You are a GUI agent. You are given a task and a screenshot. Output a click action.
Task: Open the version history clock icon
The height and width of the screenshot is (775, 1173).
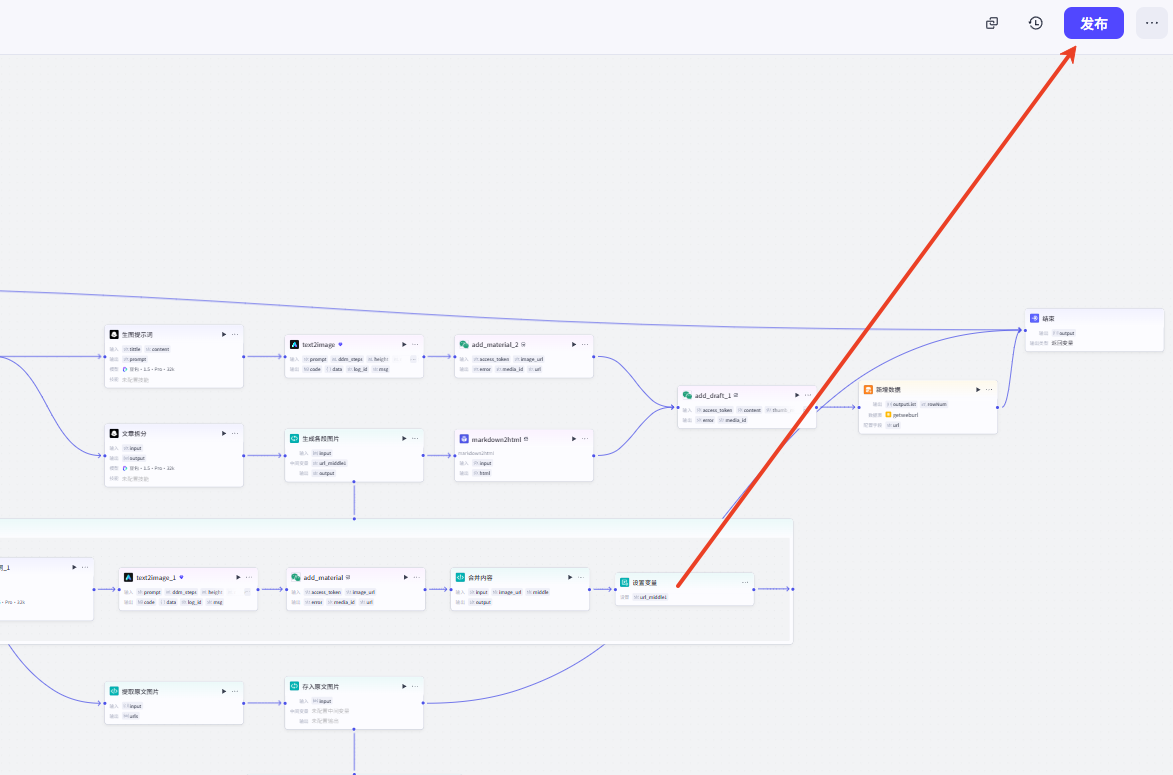(x=1035, y=23)
